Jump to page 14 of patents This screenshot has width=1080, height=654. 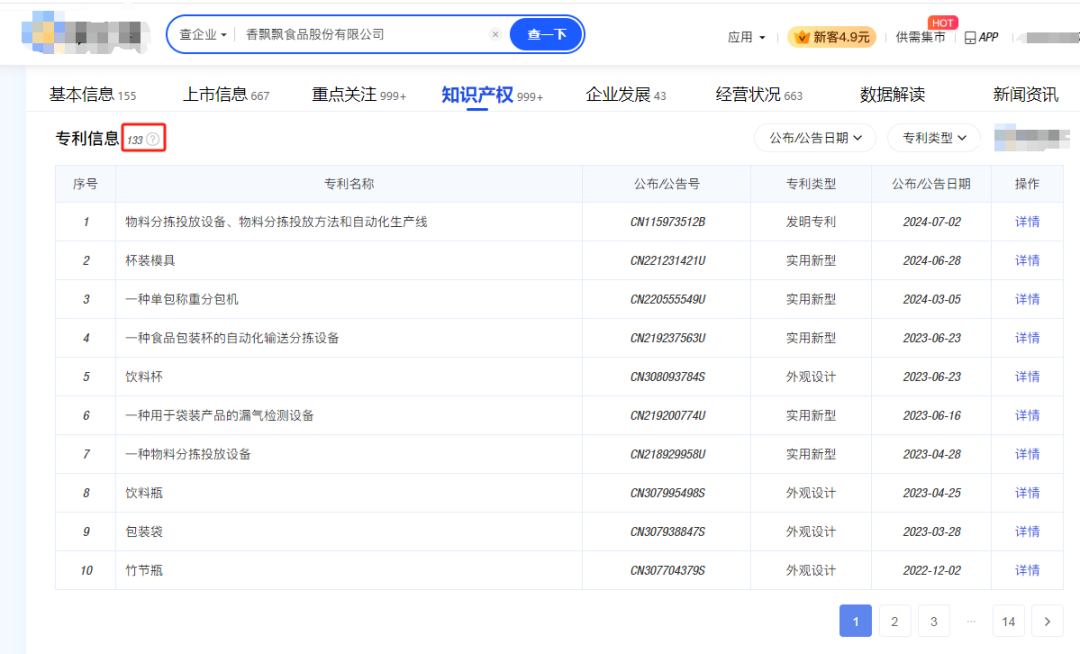coord(1008,621)
